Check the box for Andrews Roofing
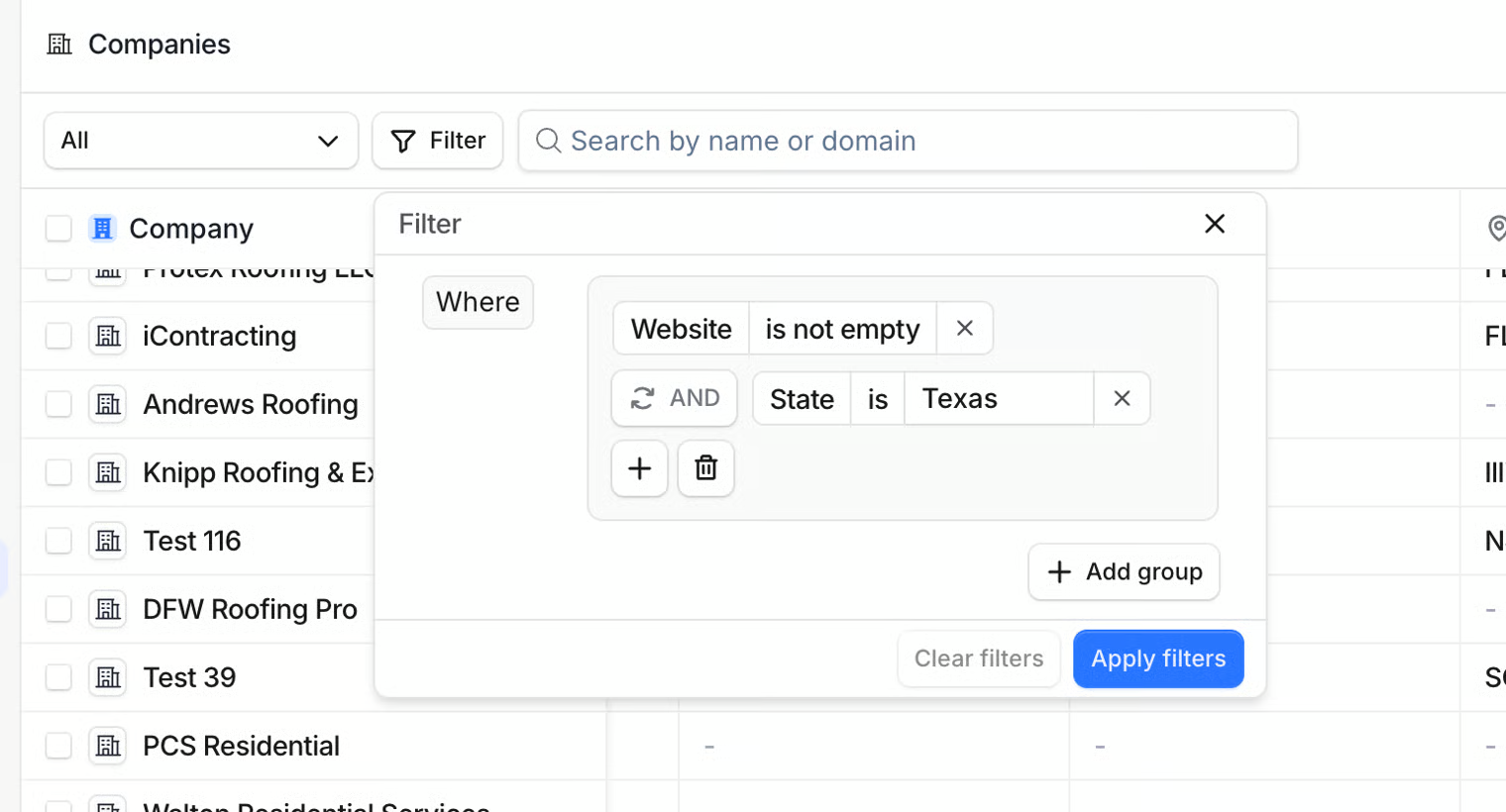1506x812 pixels. tap(58, 405)
